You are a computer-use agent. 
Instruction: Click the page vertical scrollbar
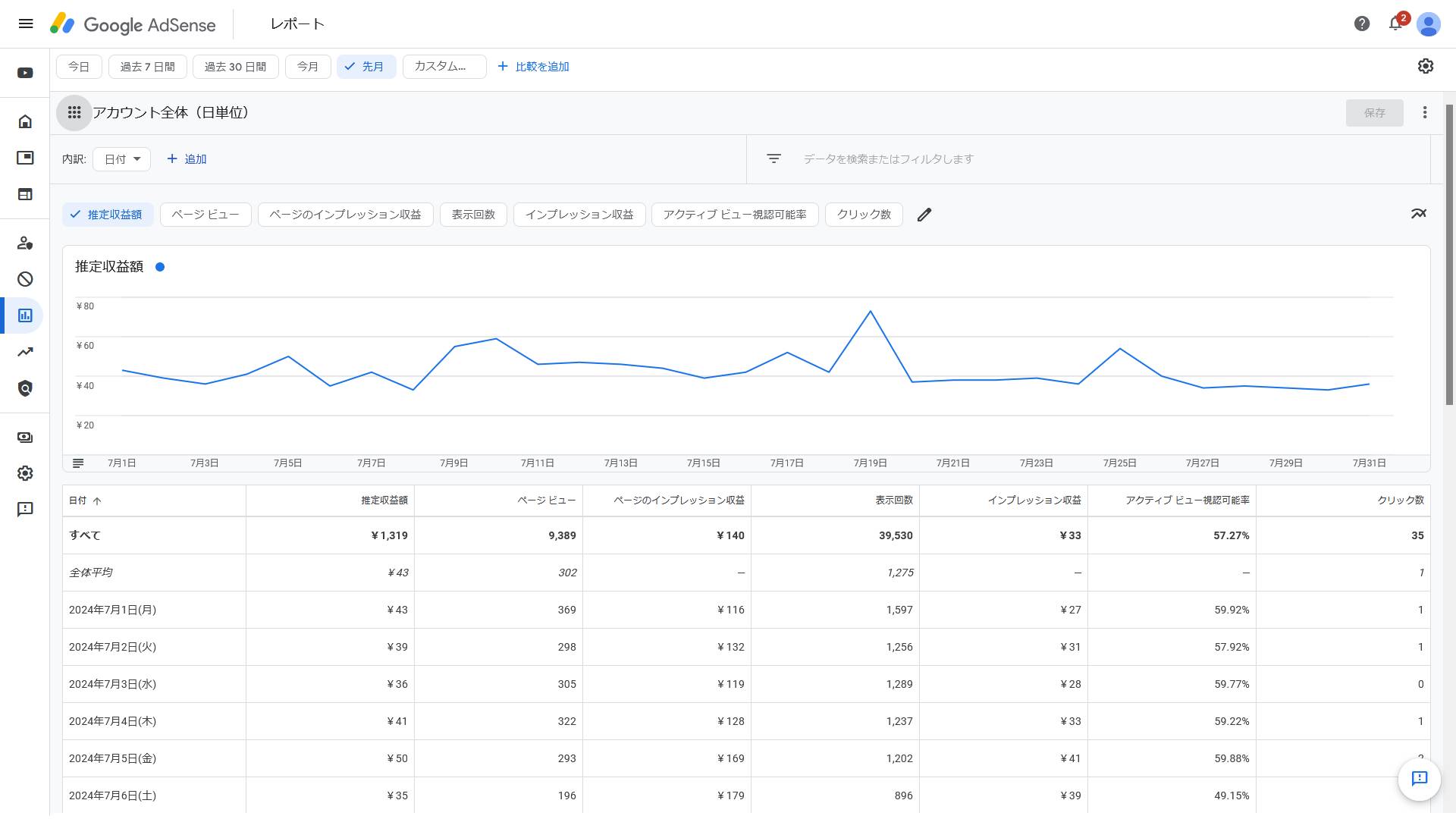pos(1450,255)
